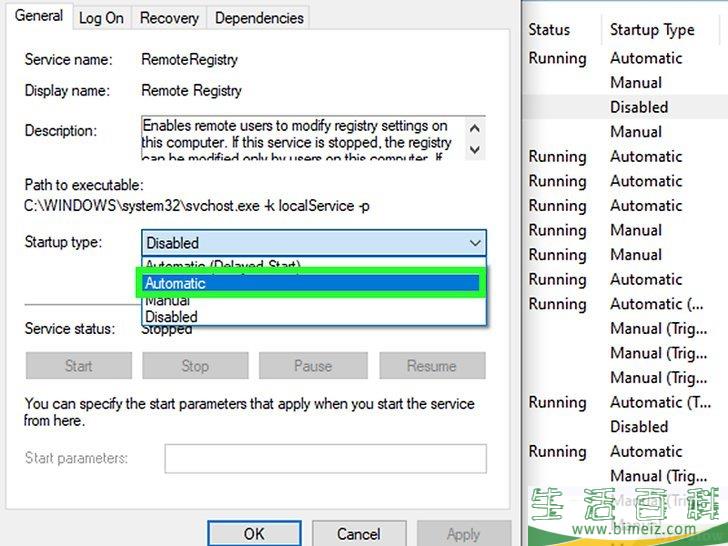Click the Start service button
This screenshot has width=728, height=546.
[78, 366]
